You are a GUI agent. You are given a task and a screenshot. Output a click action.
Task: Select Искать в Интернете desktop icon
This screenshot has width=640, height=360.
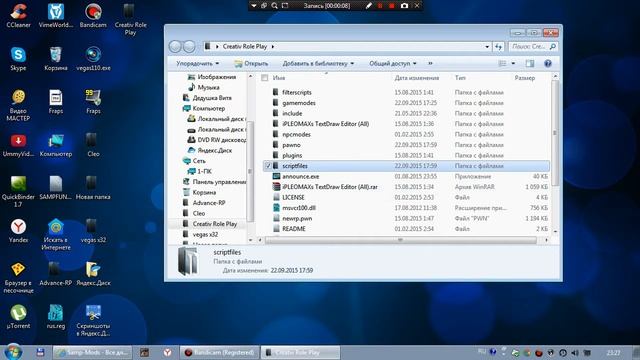[x=56, y=235]
